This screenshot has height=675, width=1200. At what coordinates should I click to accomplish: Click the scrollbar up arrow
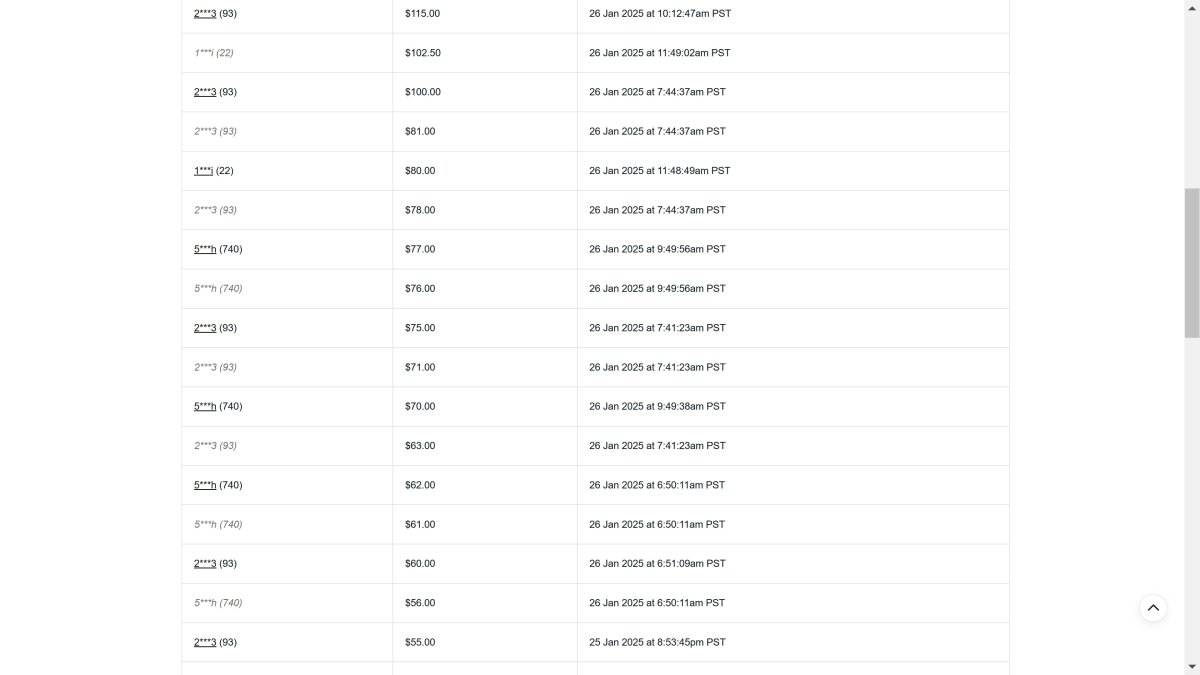tap(1192, 7)
